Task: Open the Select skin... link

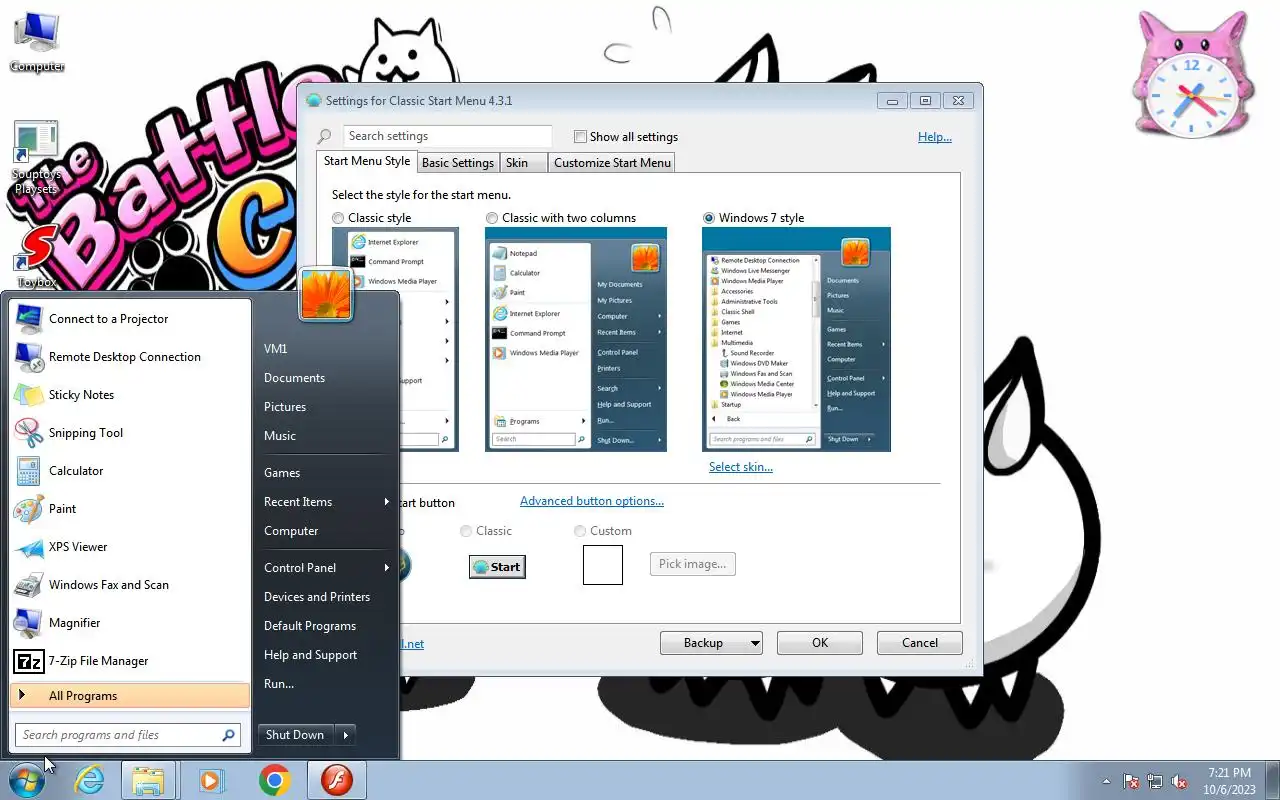Action: [x=741, y=467]
